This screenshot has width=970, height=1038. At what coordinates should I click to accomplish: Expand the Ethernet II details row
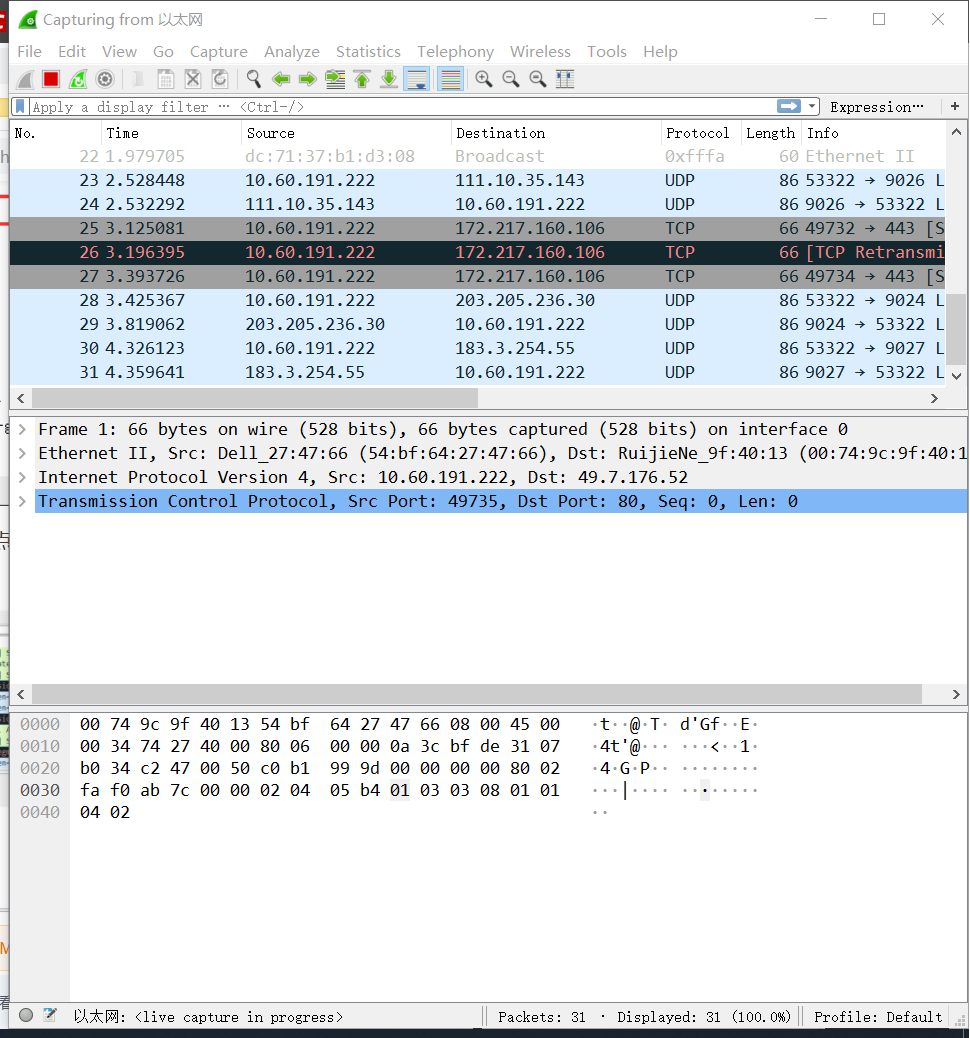[x=23, y=453]
